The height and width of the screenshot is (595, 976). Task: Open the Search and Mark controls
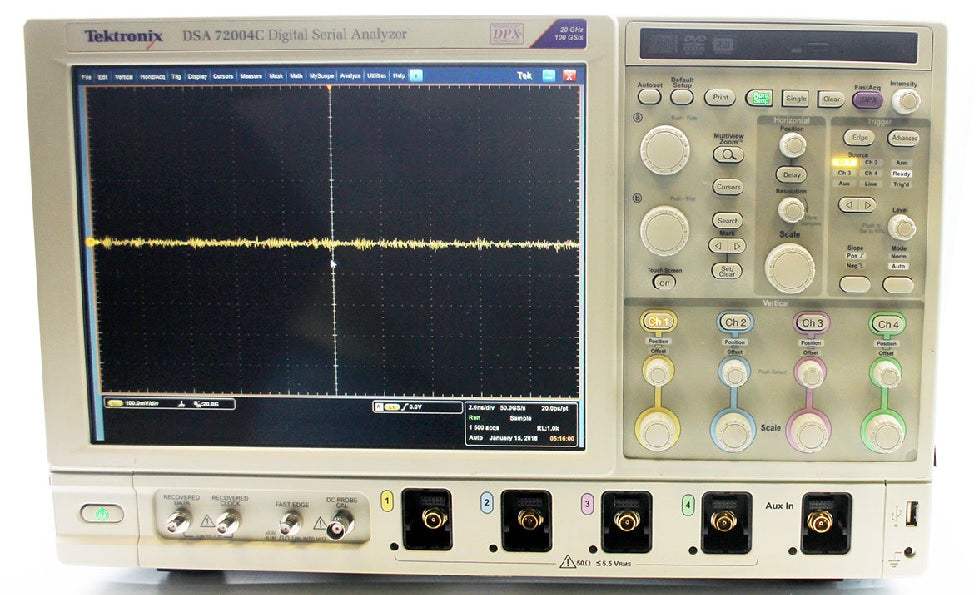[x=727, y=220]
